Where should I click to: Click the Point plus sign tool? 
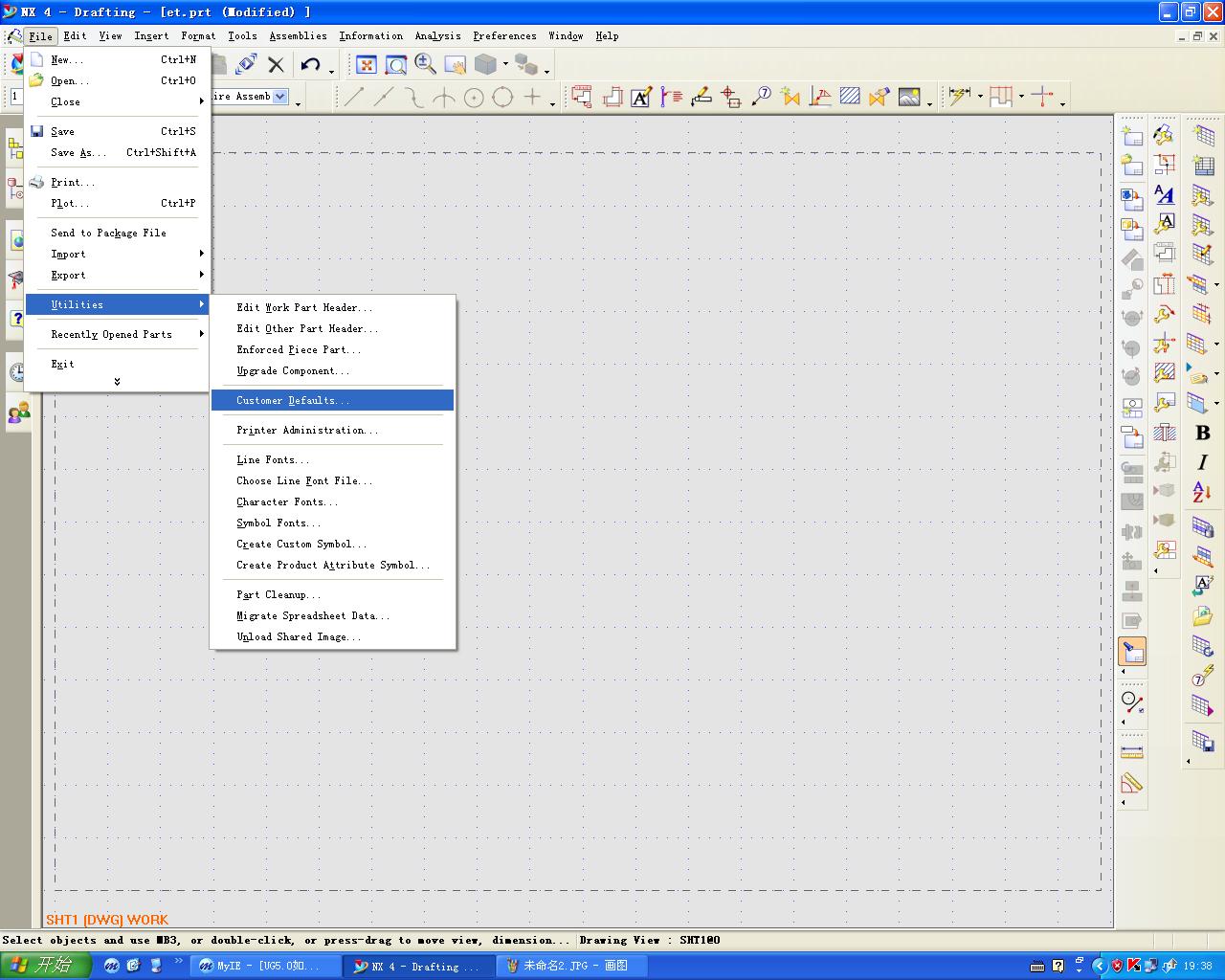[x=532, y=97]
